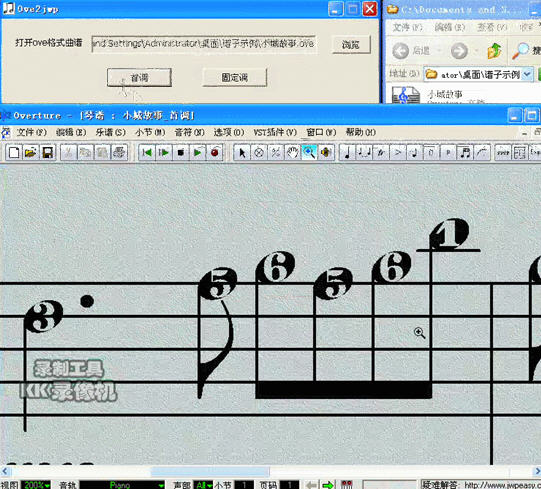Play from current position green step-play icon
This screenshot has height=489, width=541.
click(x=164, y=153)
